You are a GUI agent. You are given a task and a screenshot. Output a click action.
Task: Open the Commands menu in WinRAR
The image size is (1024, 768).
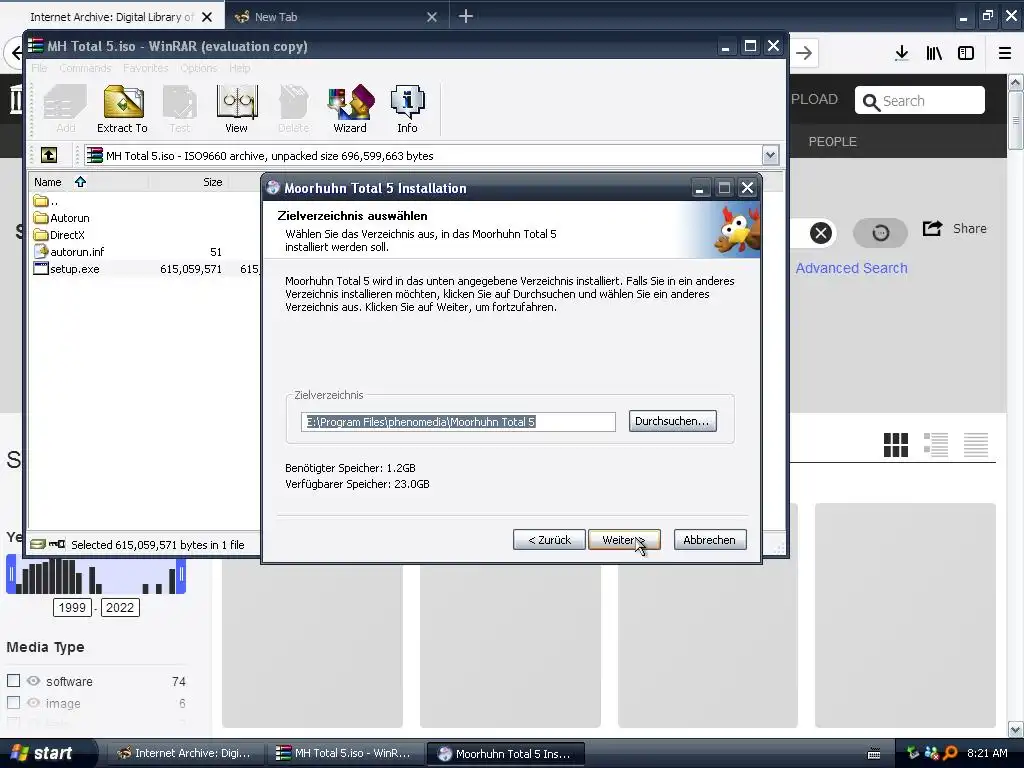point(85,68)
